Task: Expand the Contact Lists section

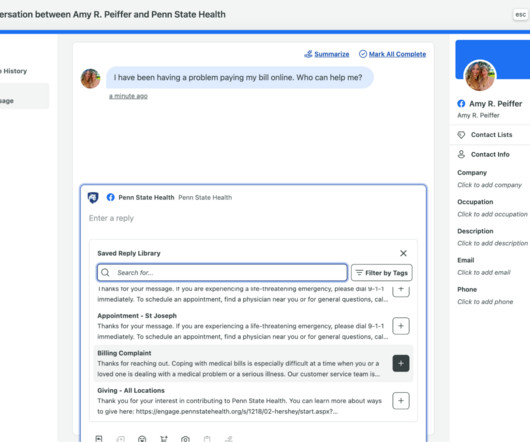Action: point(490,135)
